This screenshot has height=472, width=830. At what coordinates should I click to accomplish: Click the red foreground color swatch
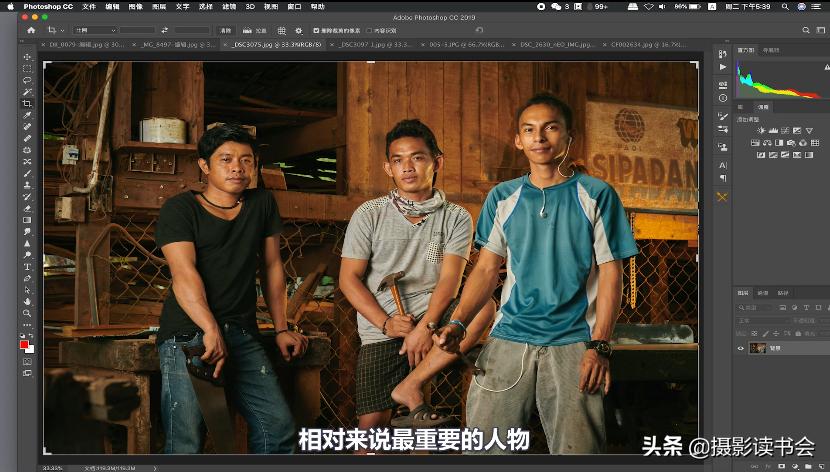click(x=24, y=344)
